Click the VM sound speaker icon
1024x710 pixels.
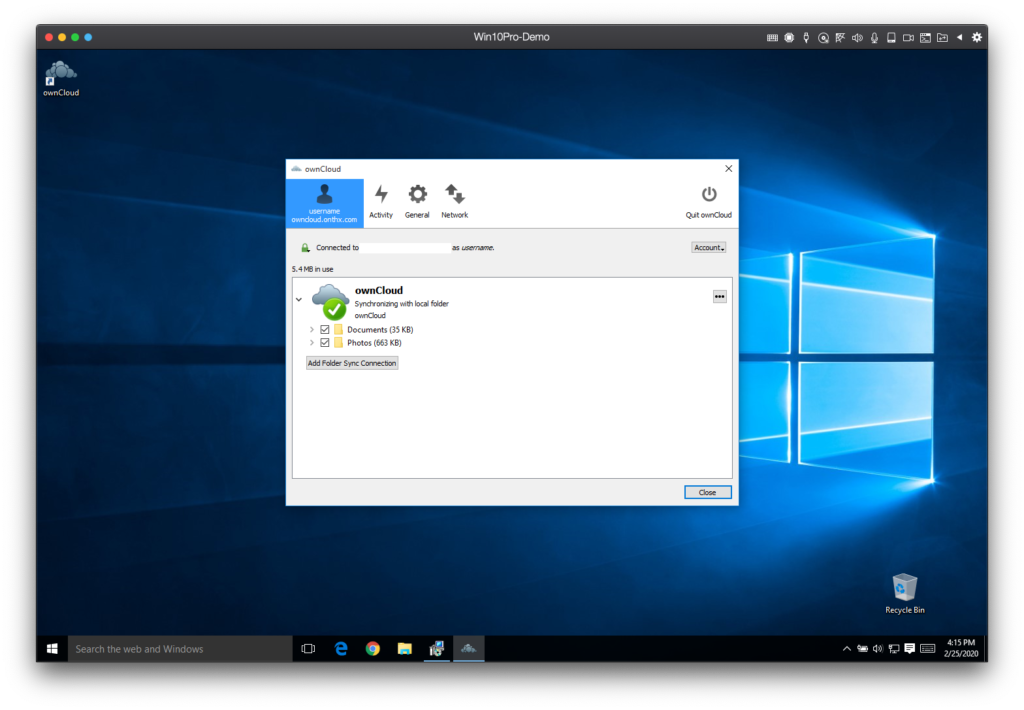[x=857, y=38]
